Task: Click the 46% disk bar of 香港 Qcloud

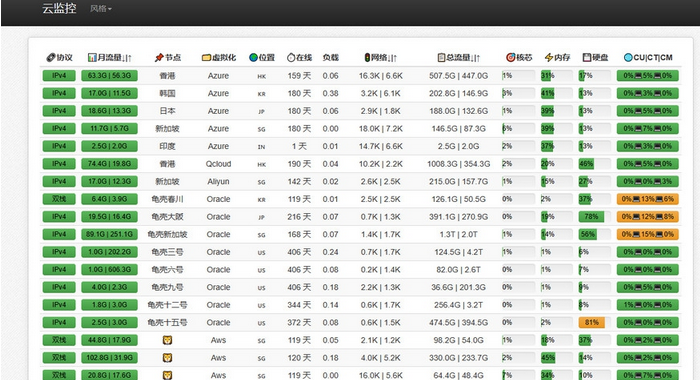Action: pyautogui.click(x=586, y=164)
